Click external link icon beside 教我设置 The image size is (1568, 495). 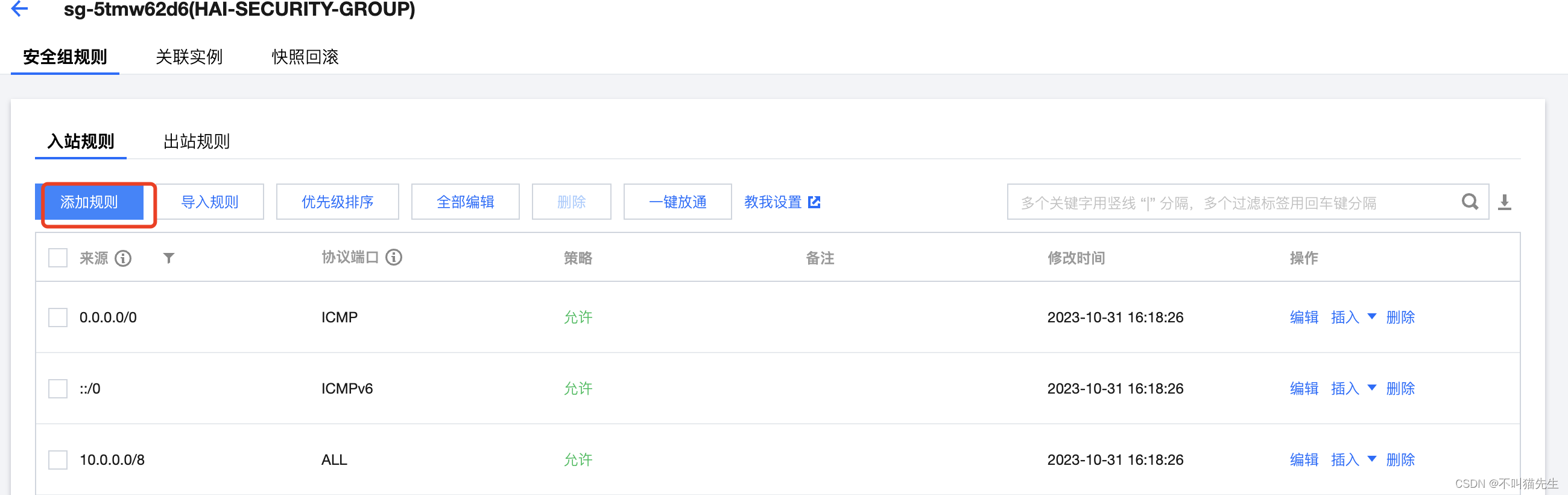(814, 202)
